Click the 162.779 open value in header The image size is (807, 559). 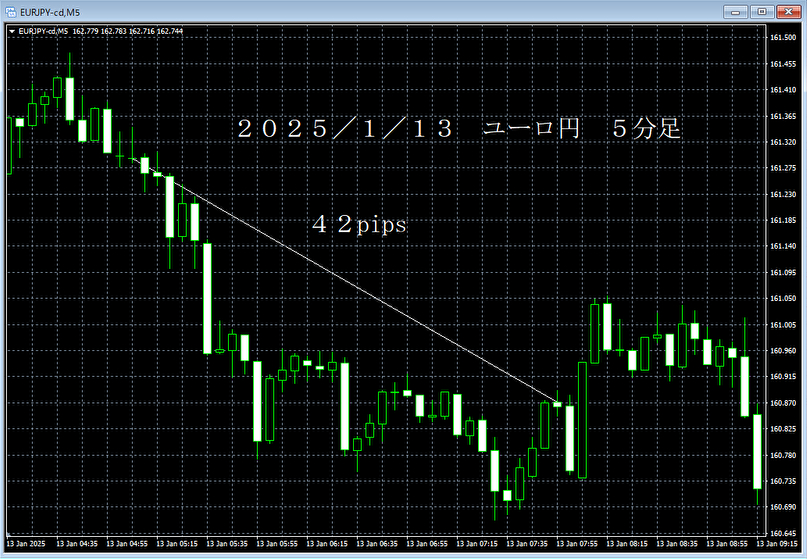[x=85, y=31]
